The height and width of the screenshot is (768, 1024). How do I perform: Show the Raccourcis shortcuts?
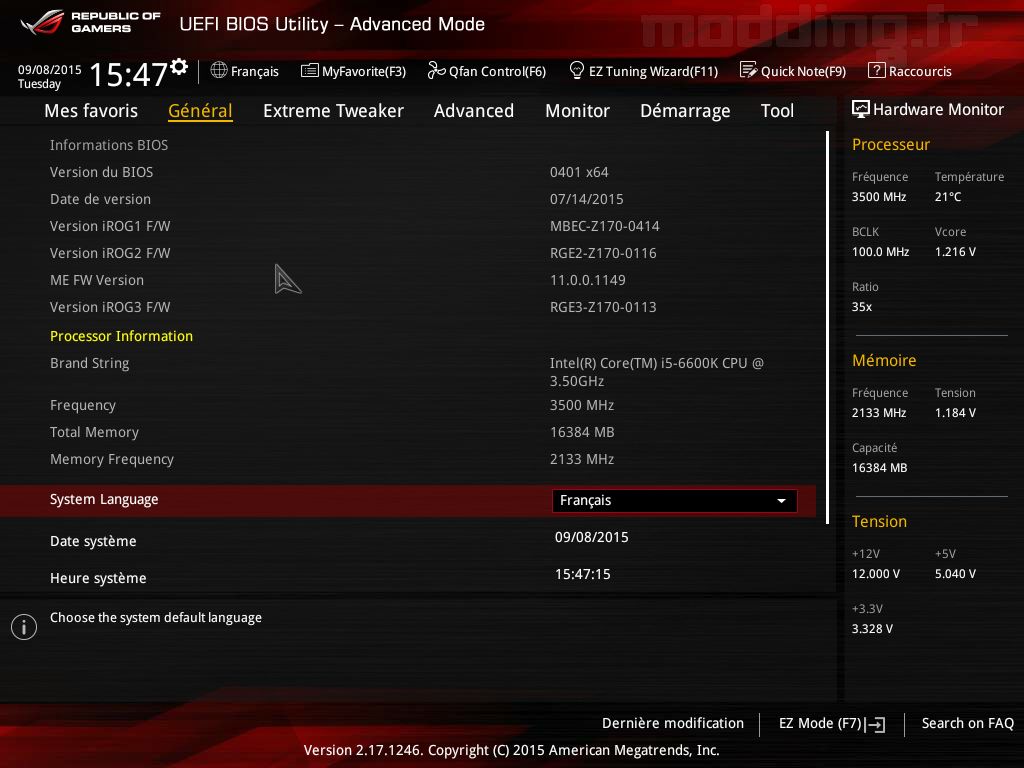910,71
